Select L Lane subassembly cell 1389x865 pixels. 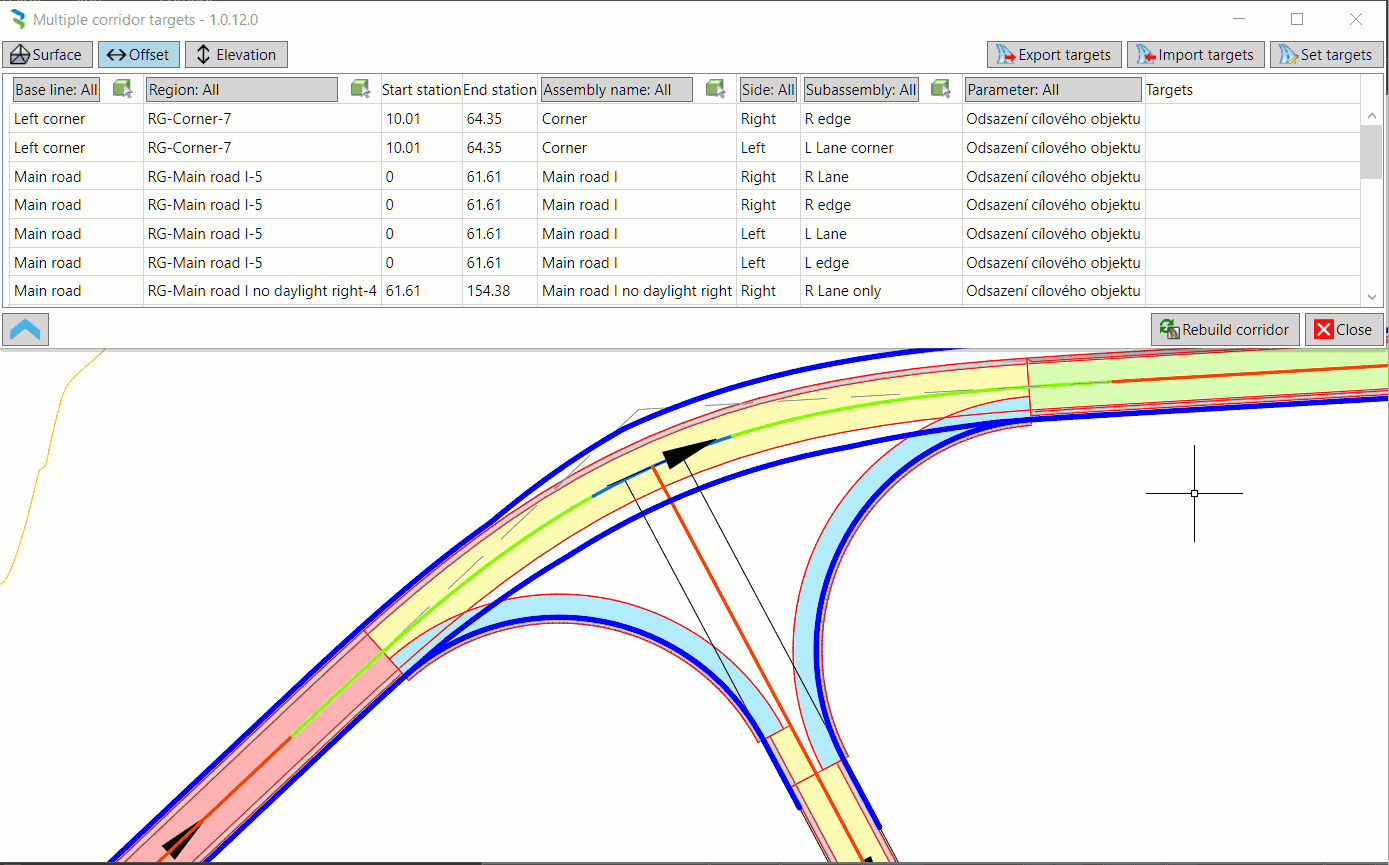881,234
